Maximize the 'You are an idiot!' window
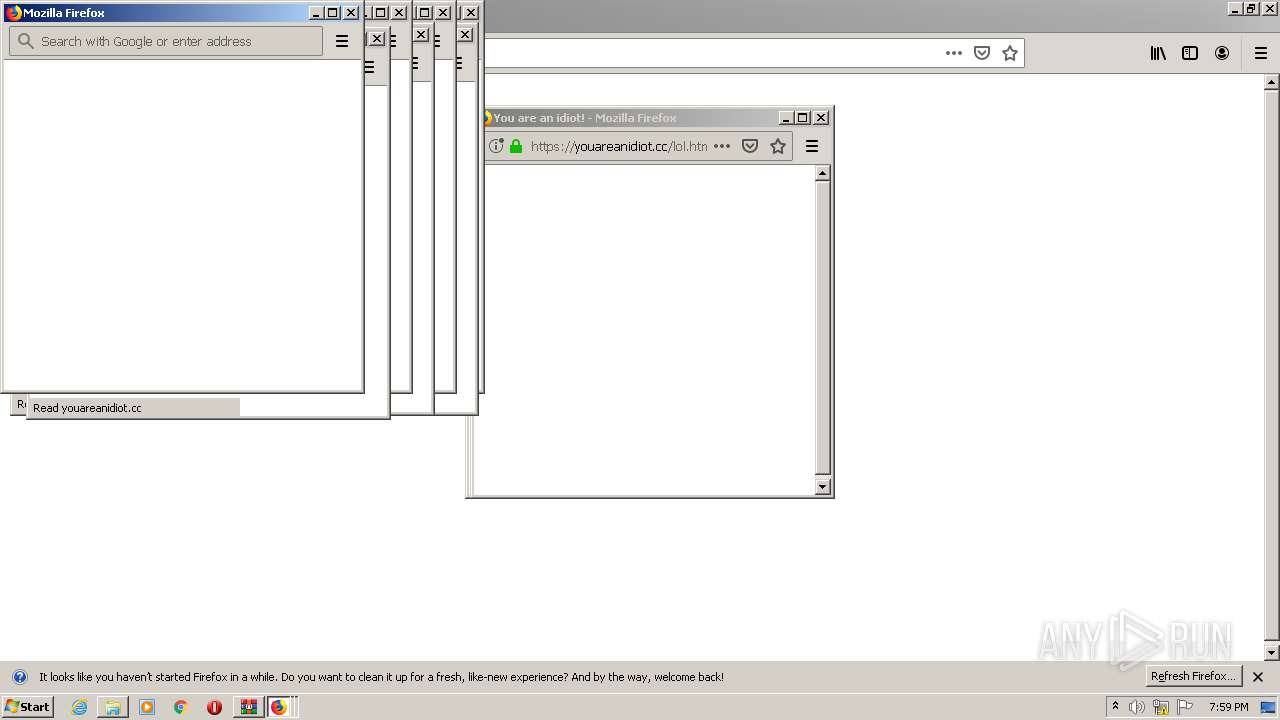This screenshot has height=720, width=1280. point(803,118)
